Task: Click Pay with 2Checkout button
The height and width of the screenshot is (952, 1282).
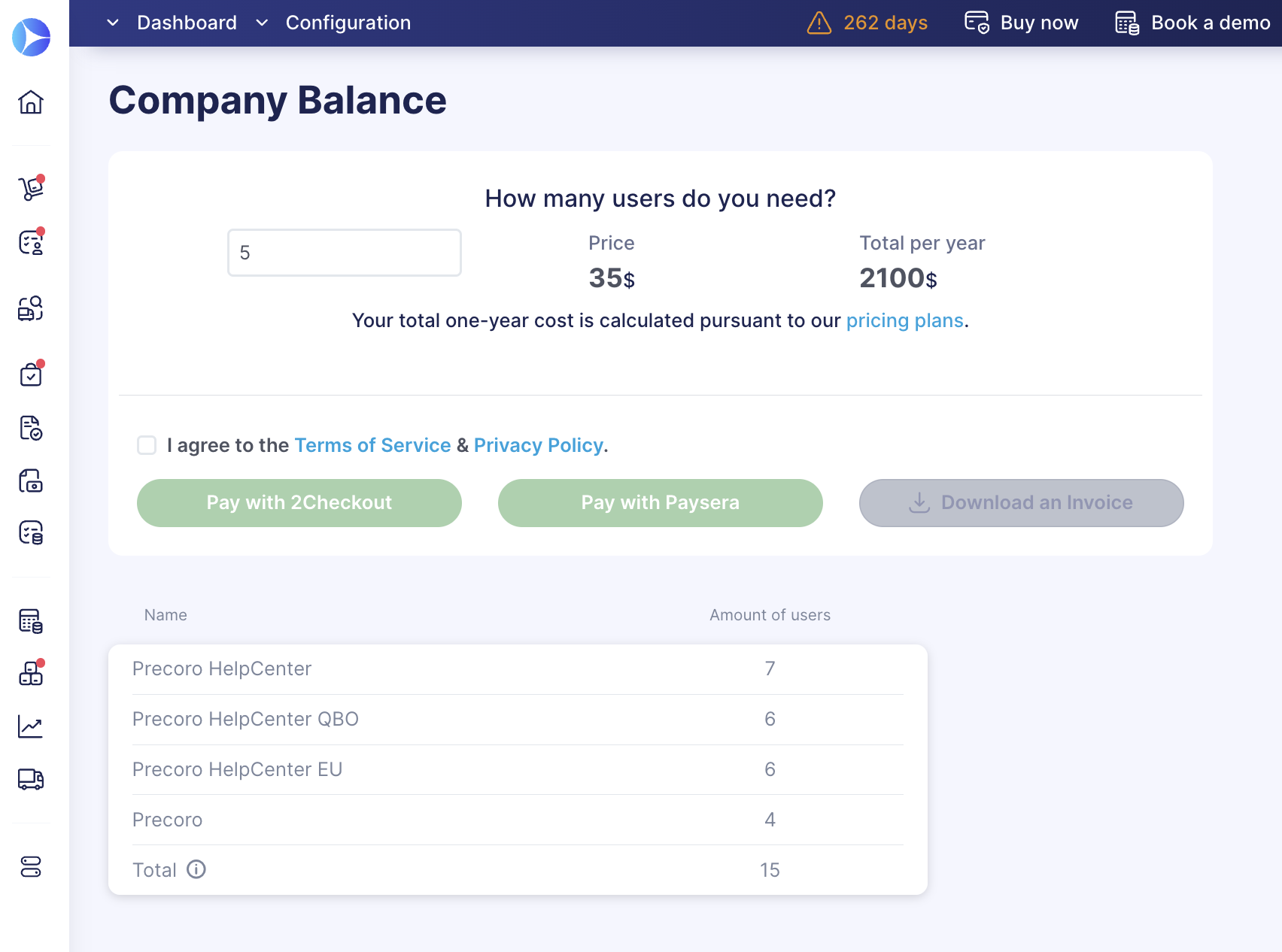Action: tap(299, 503)
